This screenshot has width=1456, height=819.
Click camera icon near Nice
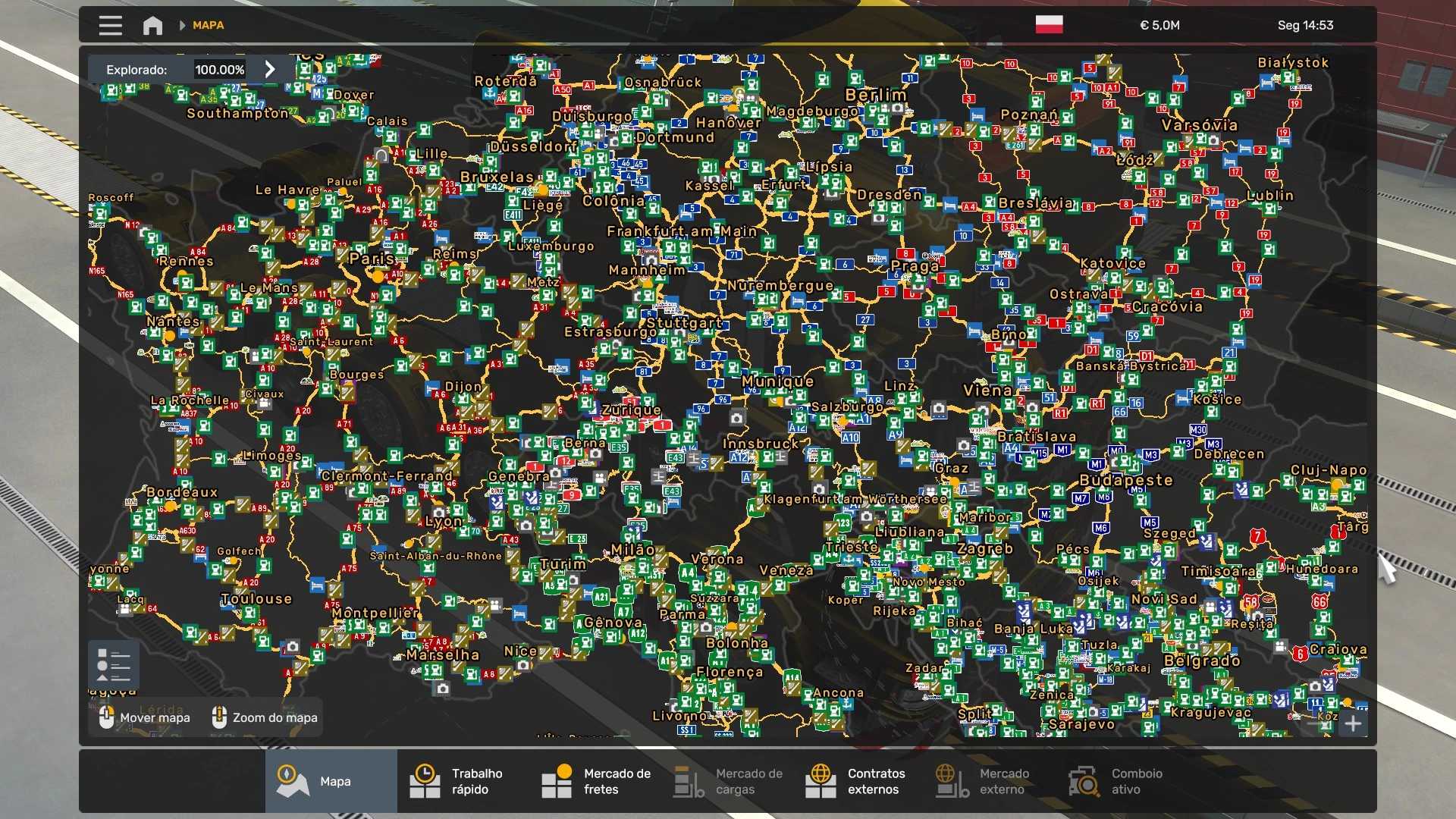[x=523, y=665]
